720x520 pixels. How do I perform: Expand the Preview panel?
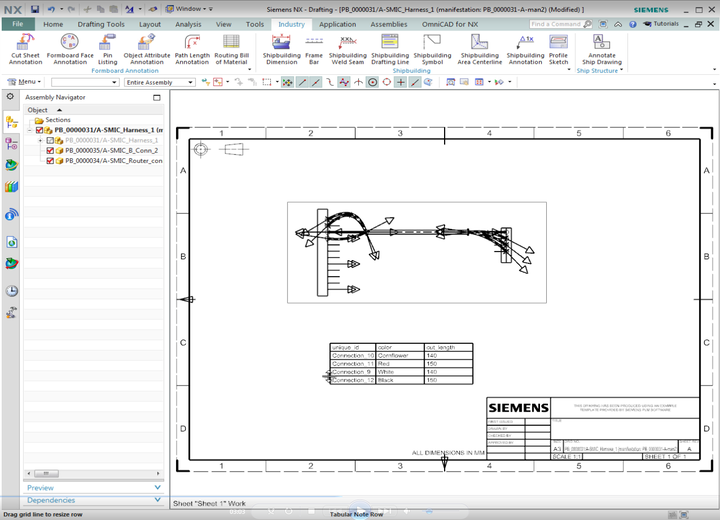click(93, 487)
